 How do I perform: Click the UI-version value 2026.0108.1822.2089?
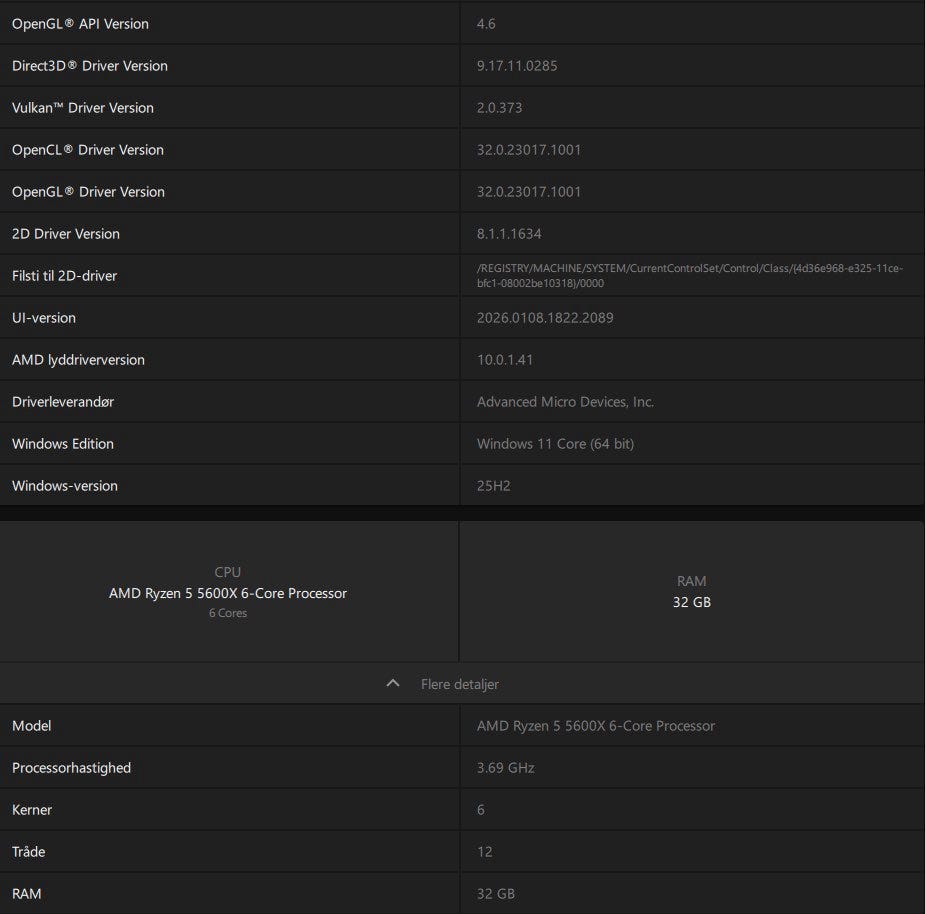tap(545, 318)
